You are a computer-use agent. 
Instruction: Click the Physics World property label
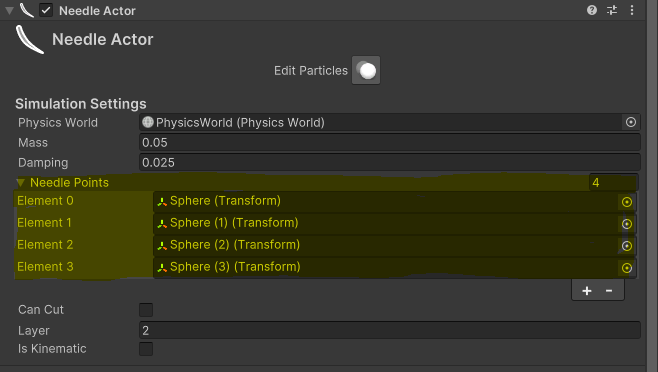[x=58, y=123]
